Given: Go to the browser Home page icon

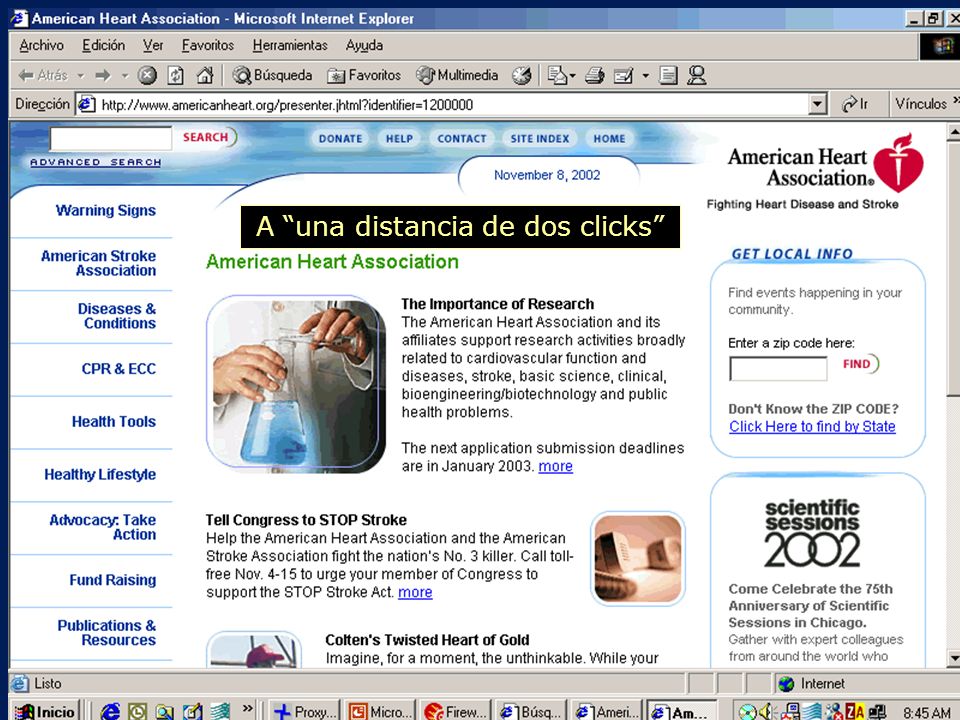Looking at the screenshot, I should pyautogui.click(x=205, y=75).
